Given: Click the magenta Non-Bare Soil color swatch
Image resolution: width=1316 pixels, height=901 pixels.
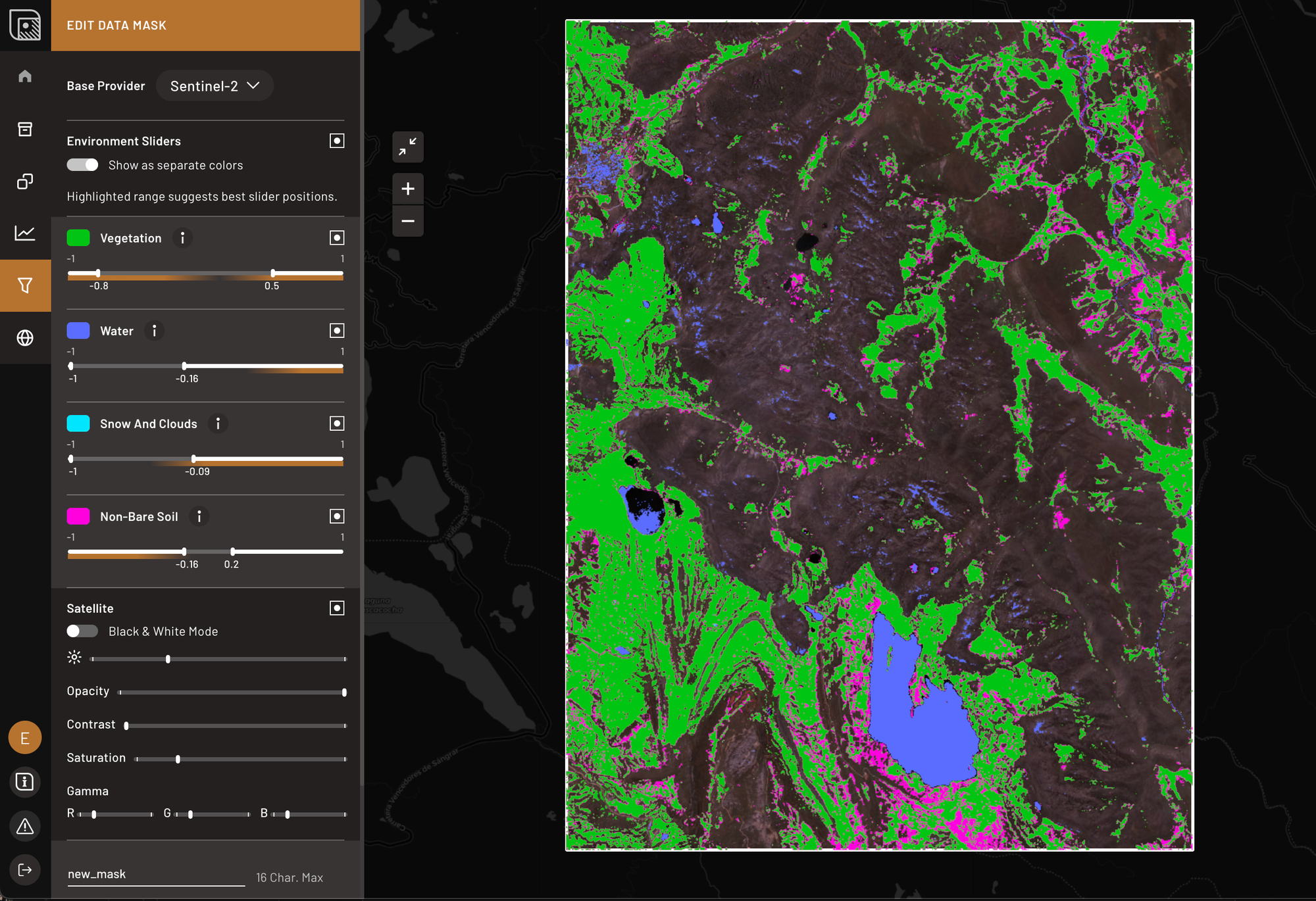Looking at the screenshot, I should 78,517.
